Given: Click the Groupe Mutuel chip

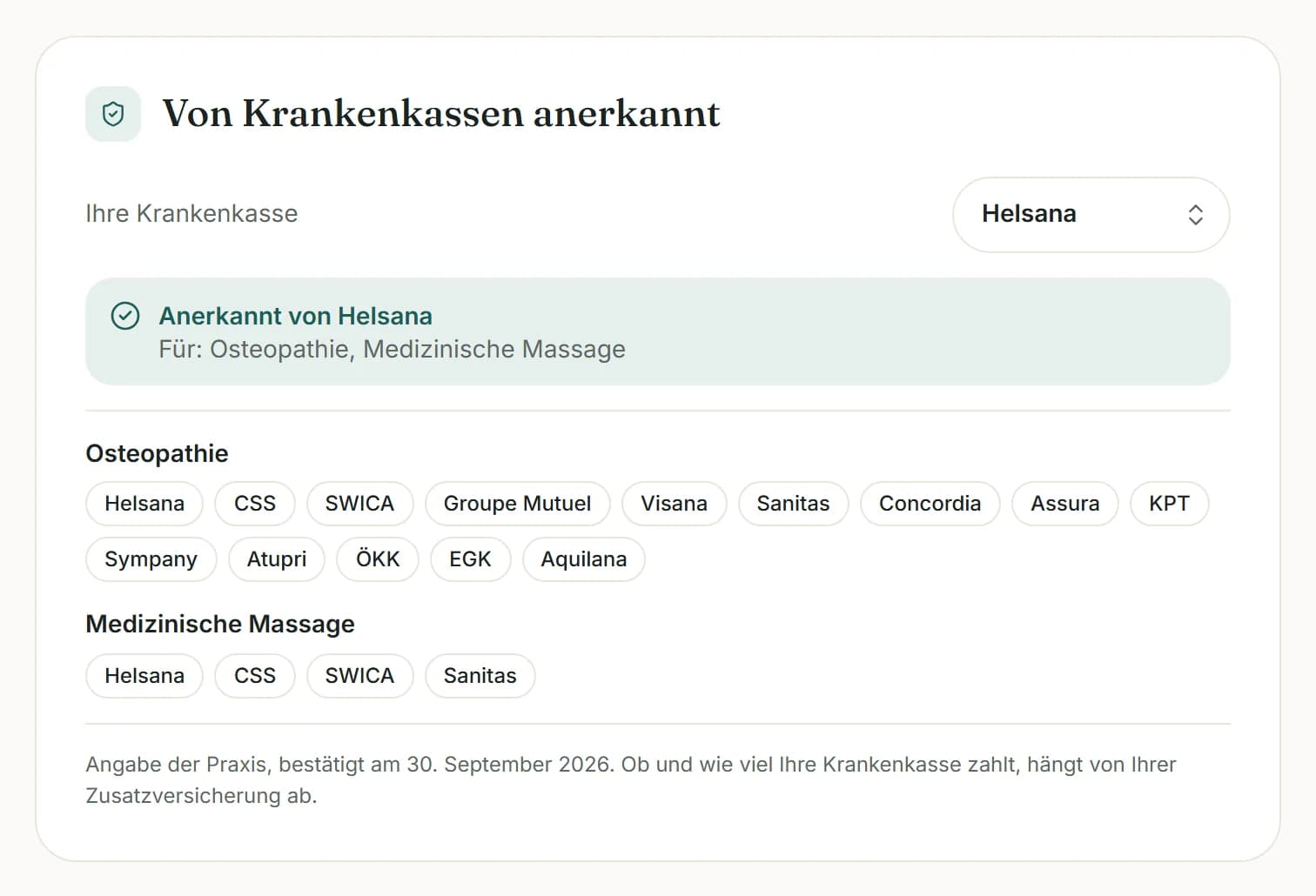Looking at the screenshot, I should [517, 504].
